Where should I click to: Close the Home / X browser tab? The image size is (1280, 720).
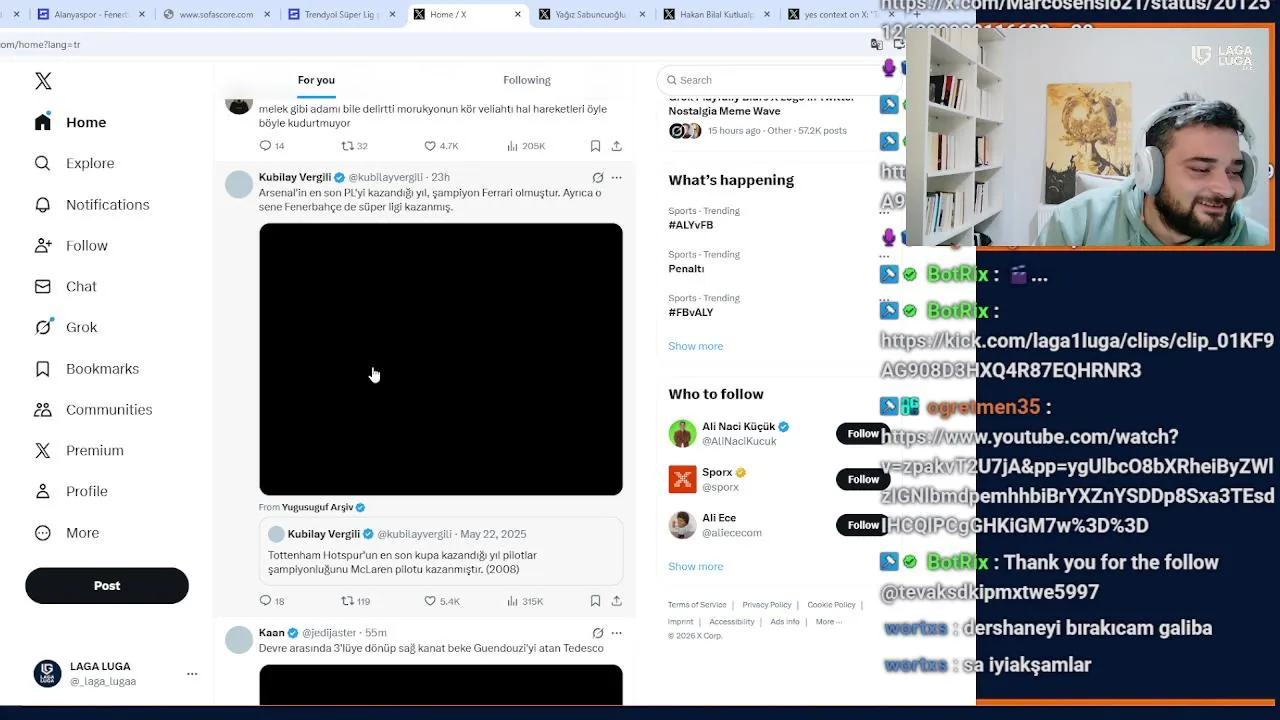(517, 14)
